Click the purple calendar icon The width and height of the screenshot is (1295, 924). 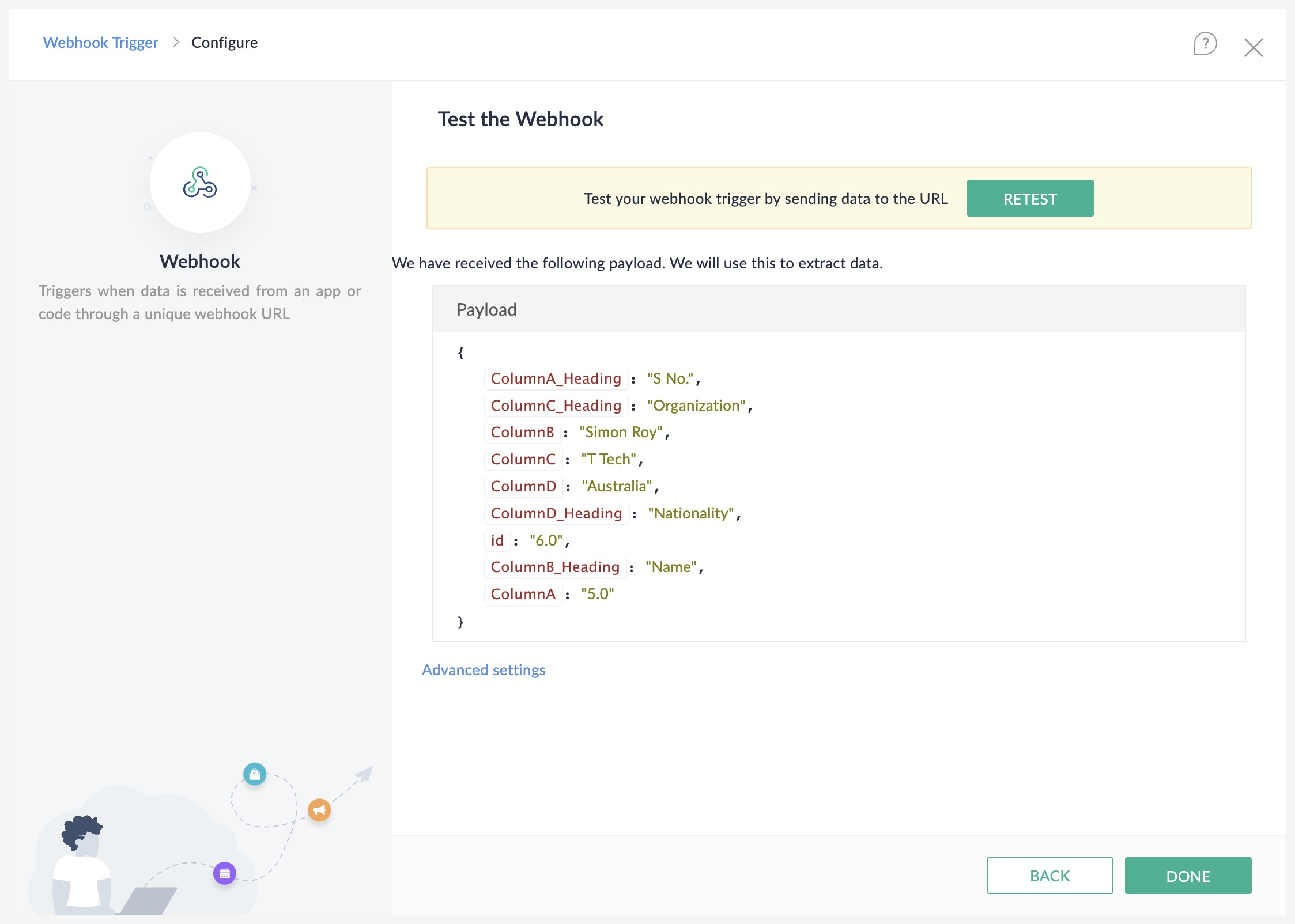225,873
